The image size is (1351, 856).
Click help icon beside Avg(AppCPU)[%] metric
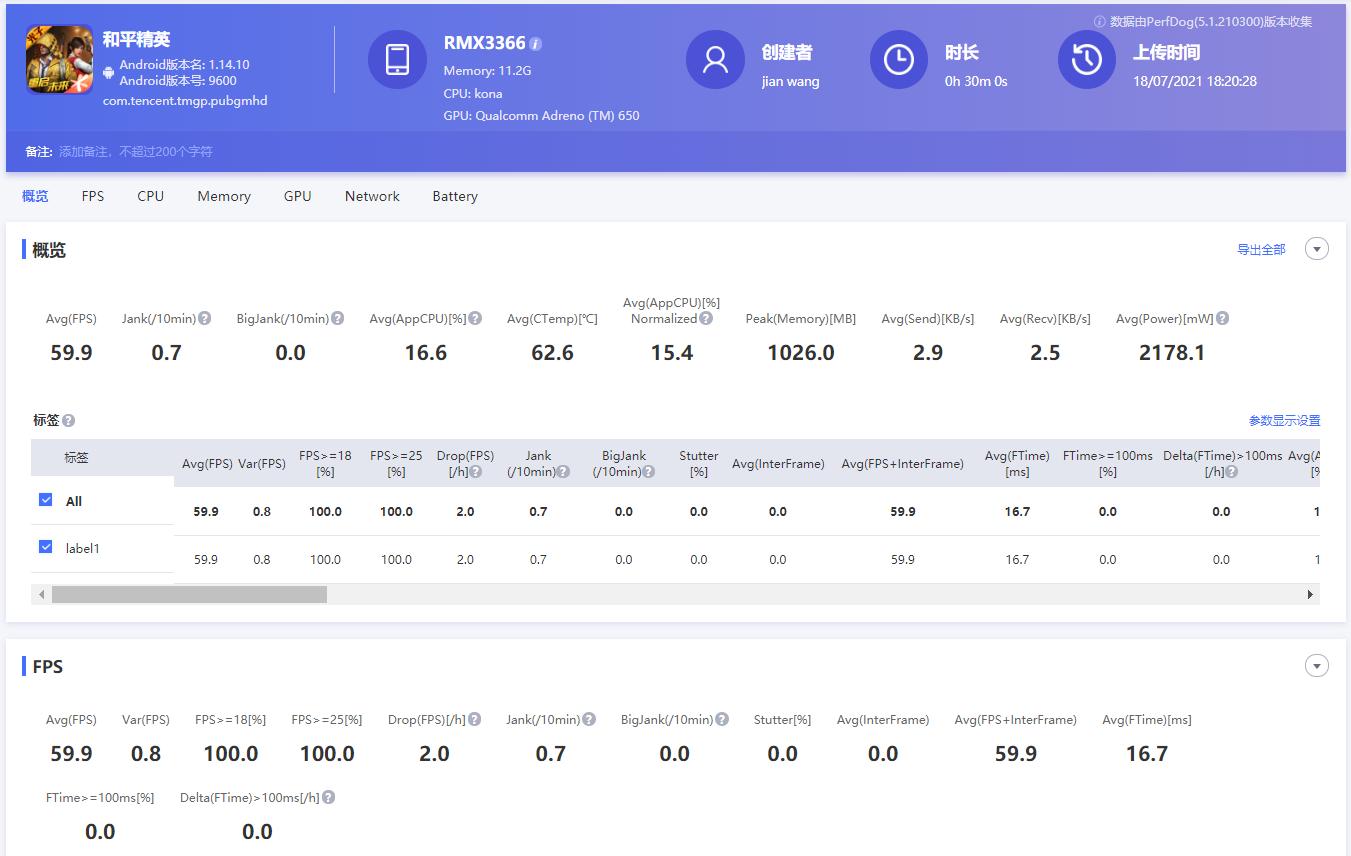click(476, 319)
